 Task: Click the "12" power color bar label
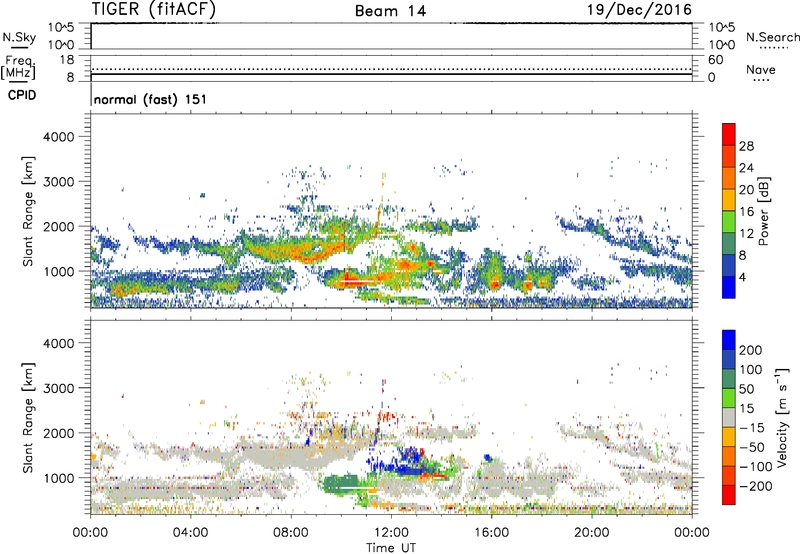746,234
